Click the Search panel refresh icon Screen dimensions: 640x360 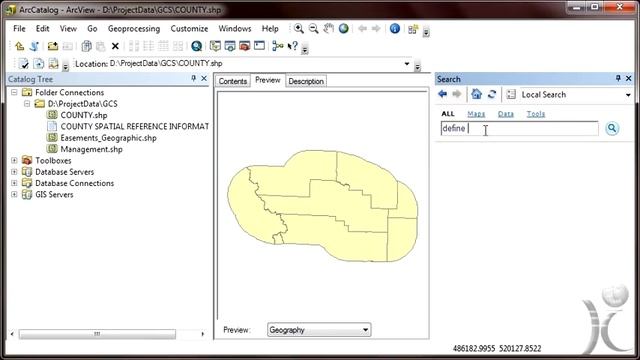pyautogui.click(x=492, y=94)
